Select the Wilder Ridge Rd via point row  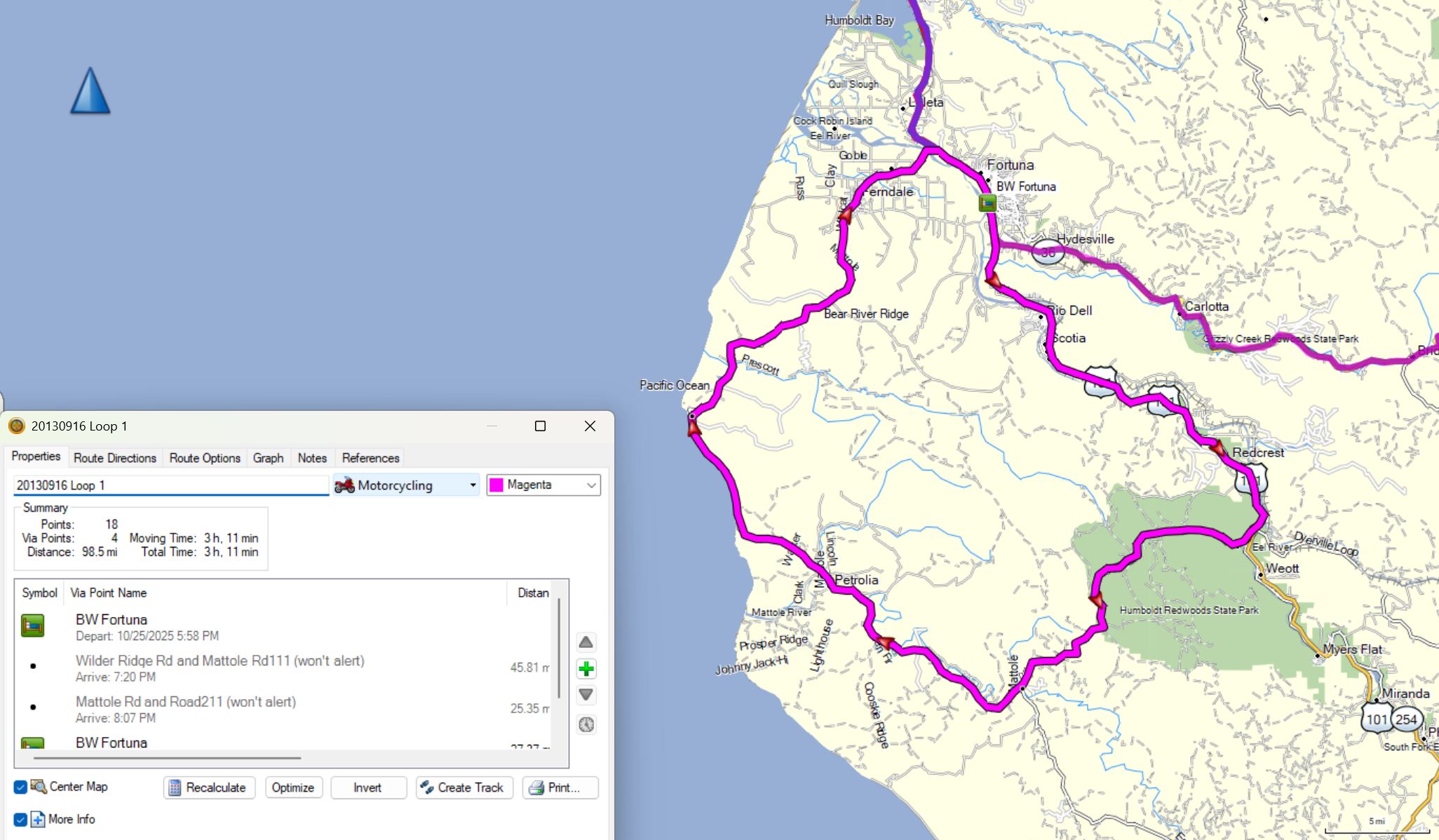[220, 668]
